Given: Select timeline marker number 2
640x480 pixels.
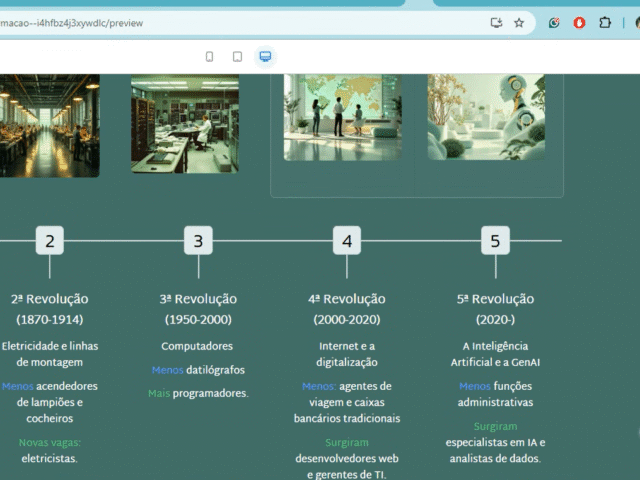Looking at the screenshot, I should [x=49, y=241].
